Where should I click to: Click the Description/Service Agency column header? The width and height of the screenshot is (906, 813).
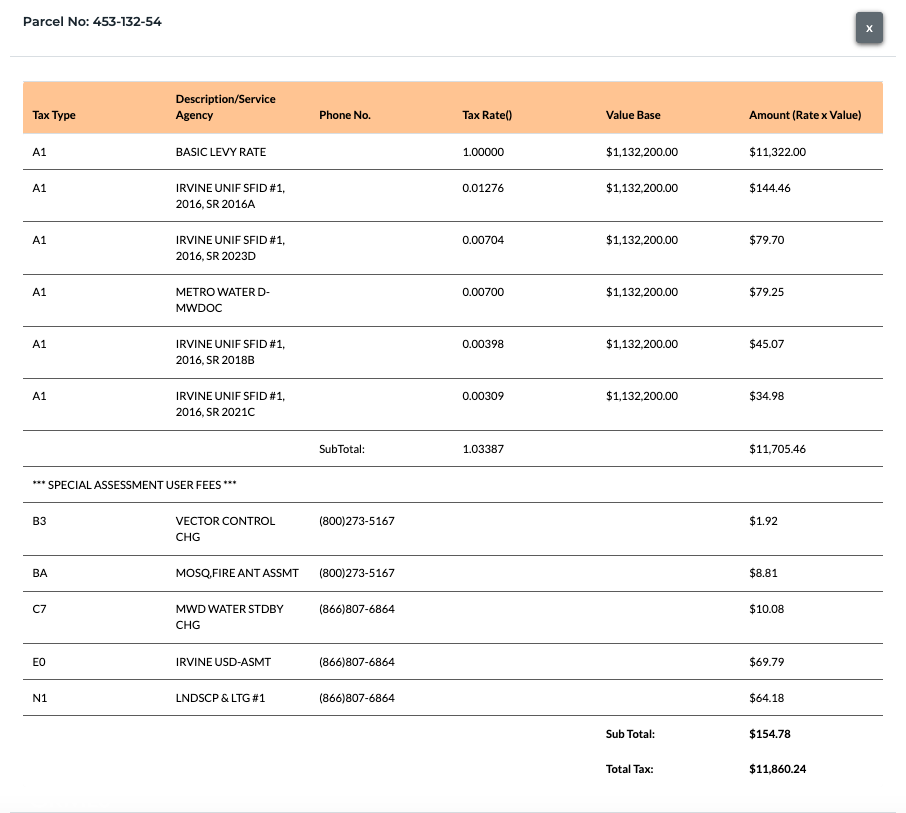pyautogui.click(x=225, y=107)
